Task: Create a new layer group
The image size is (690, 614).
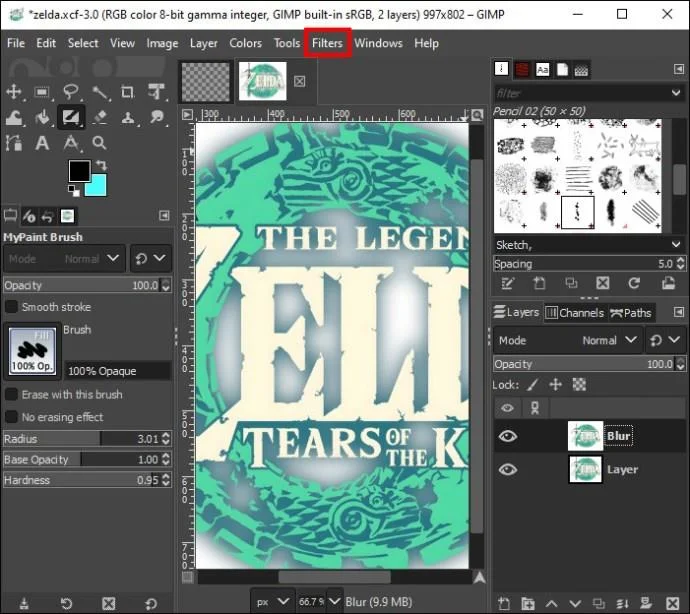Action: 528,603
